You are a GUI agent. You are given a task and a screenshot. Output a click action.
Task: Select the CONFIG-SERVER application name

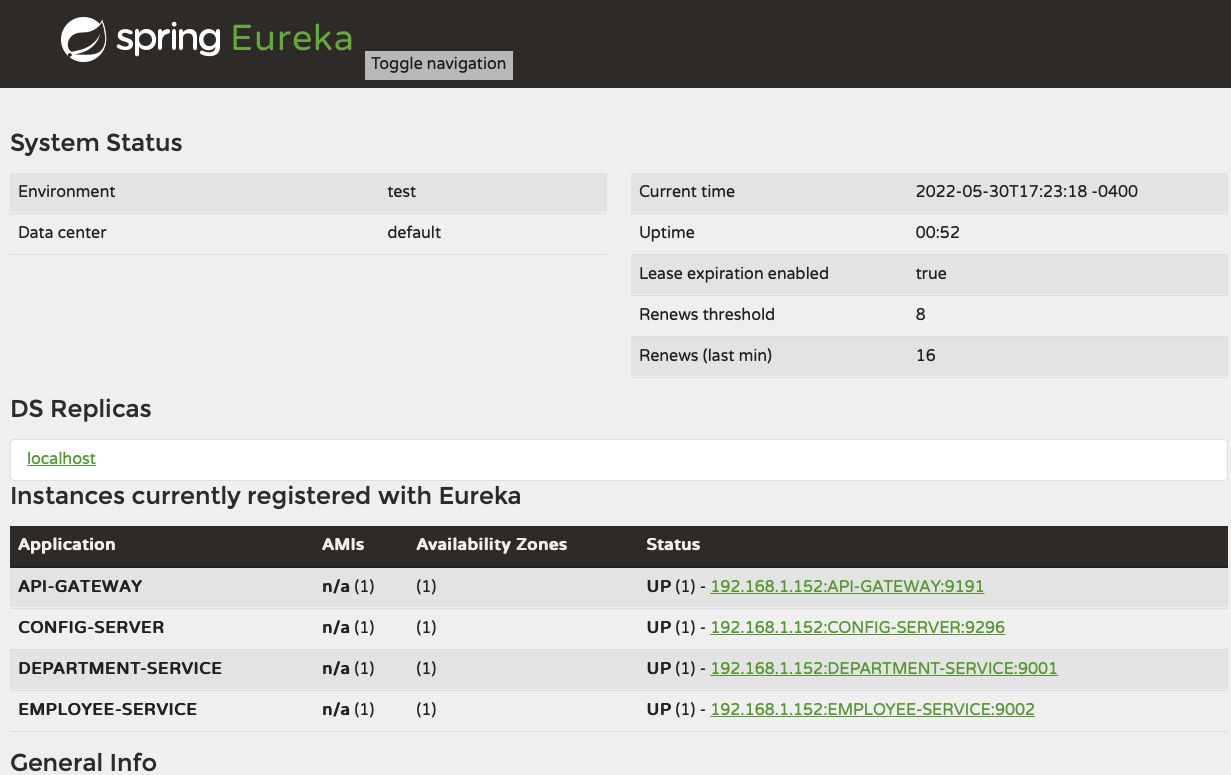click(x=91, y=627)
